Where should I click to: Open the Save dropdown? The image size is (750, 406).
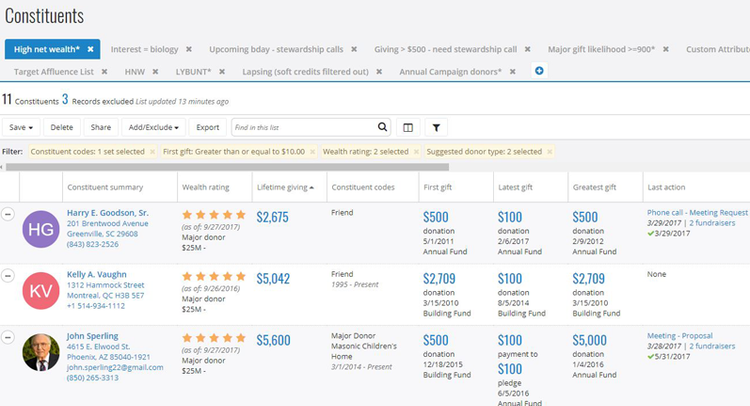point(21,128)
